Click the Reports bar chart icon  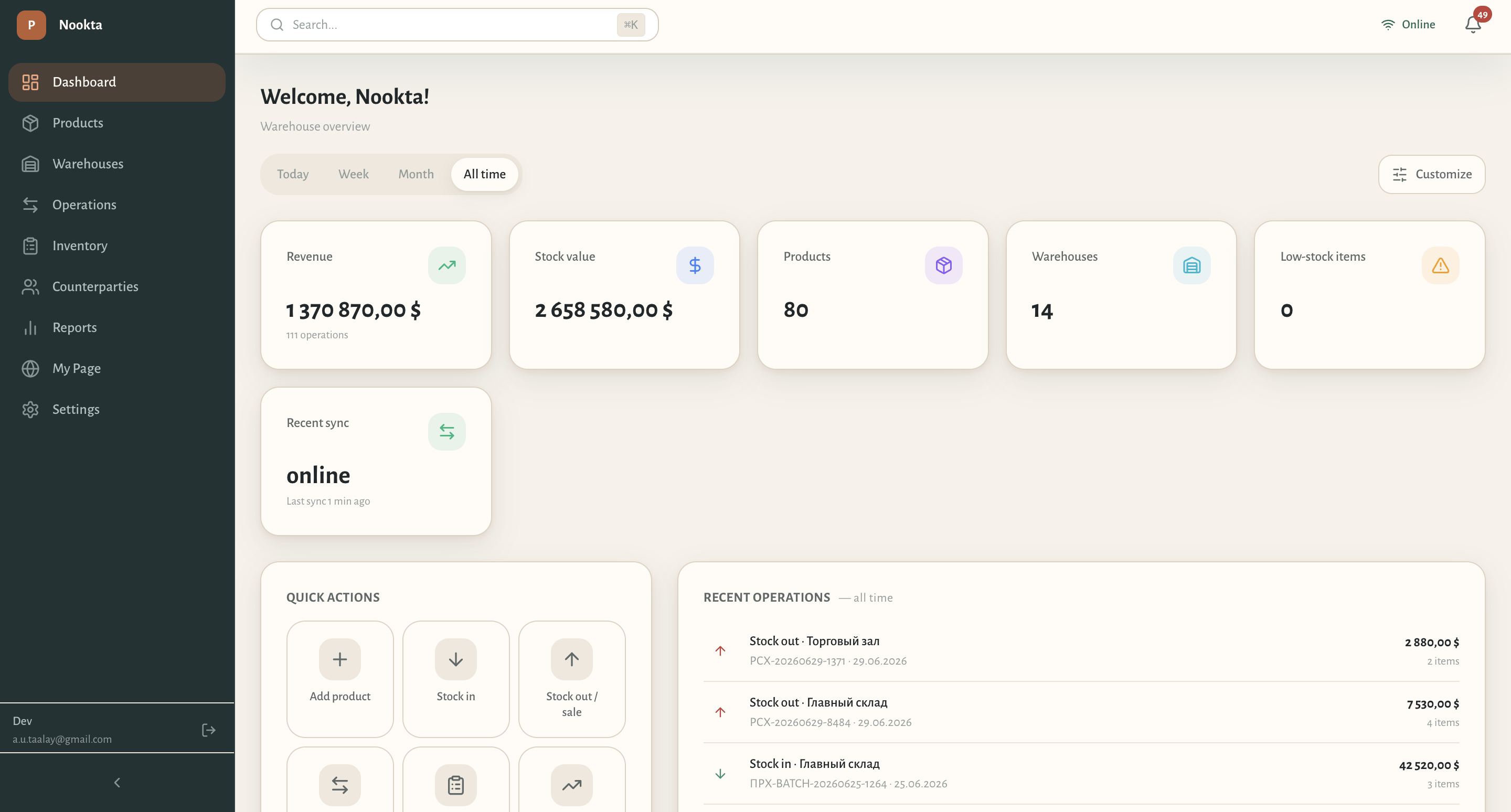(x=30, y=327)
